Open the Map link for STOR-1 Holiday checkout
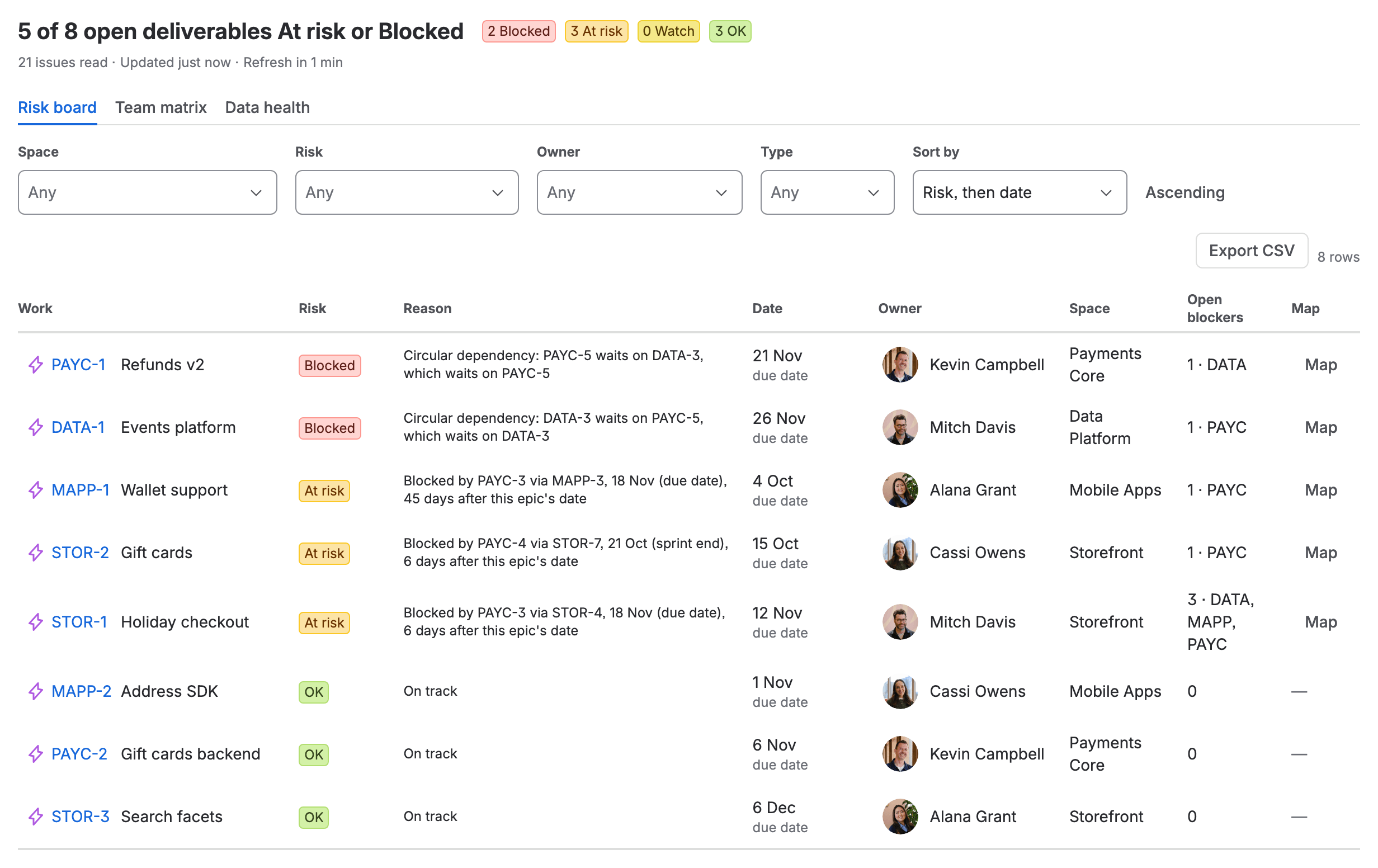The height and width of the screenshot is (868, 1378). [x=1321, y=622]
